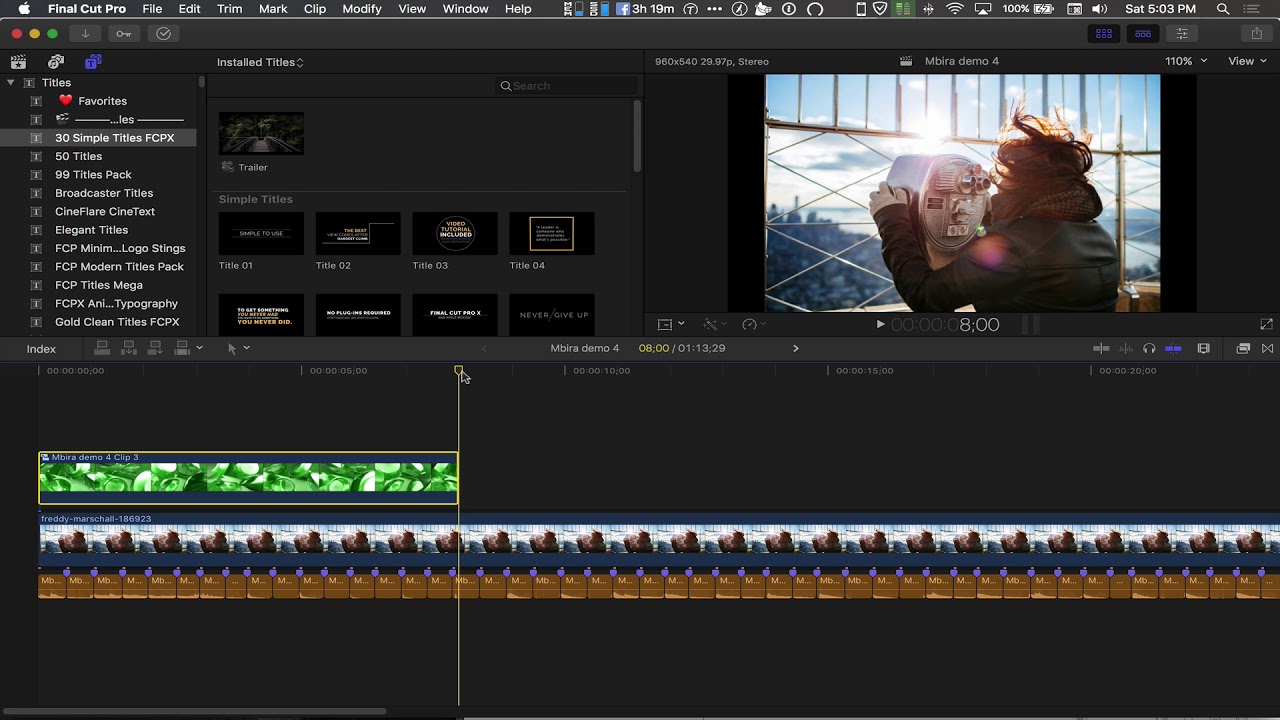Select the Favorites titles category
This screenshot has width=1280, height=720.
(x=102, y=101)
